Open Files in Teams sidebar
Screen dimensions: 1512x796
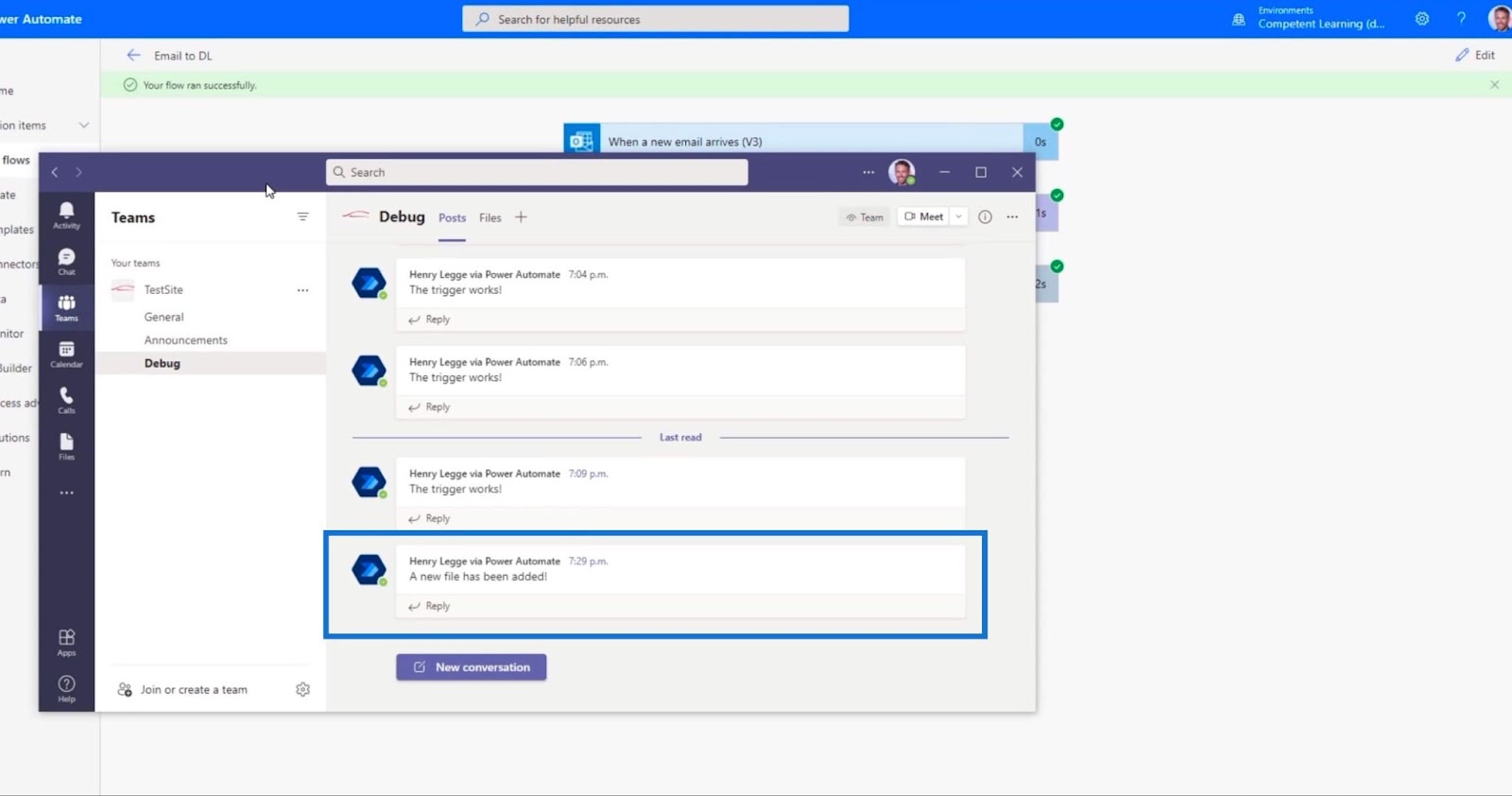coord(66,447)
